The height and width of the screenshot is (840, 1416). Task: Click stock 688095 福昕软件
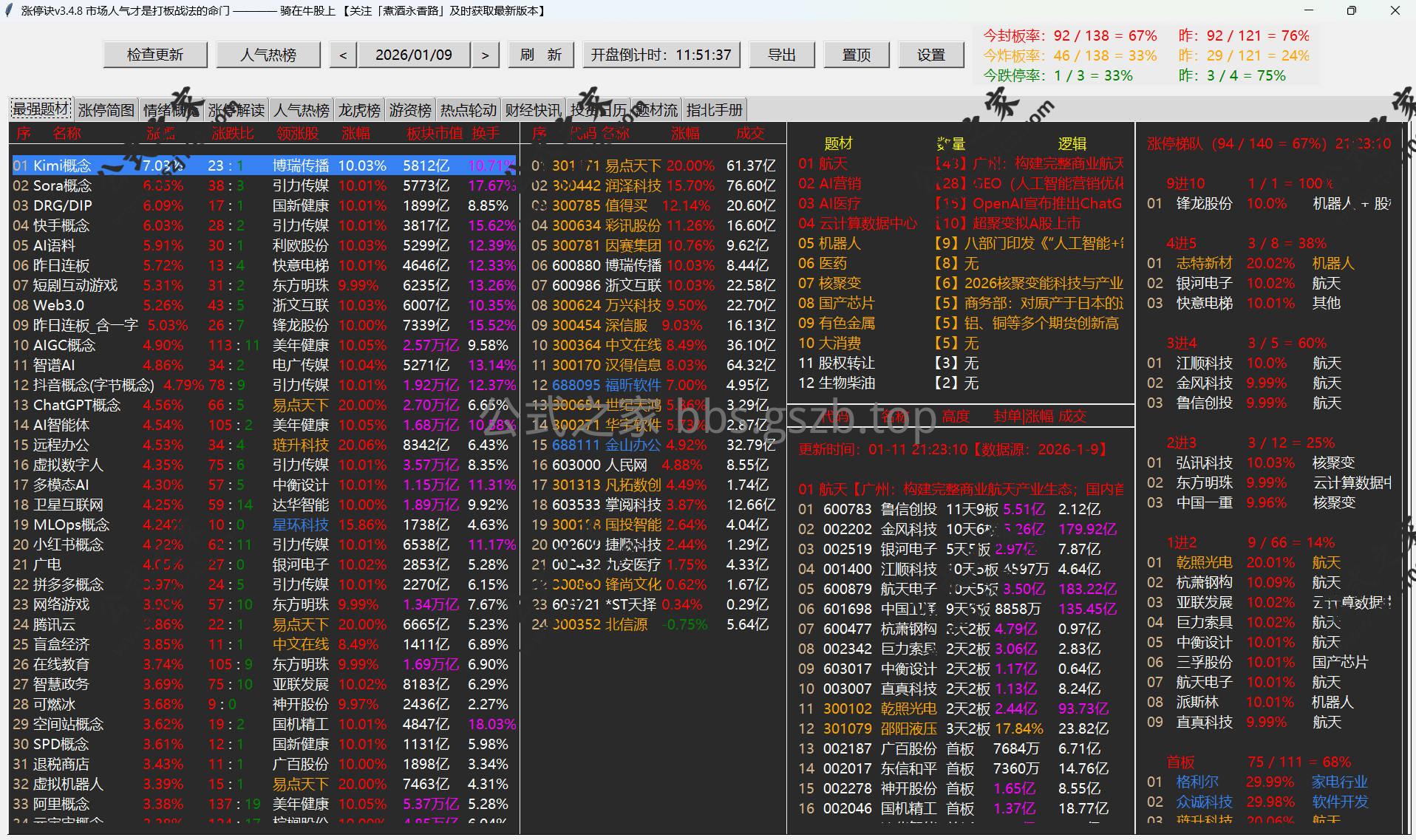(654, 385)
